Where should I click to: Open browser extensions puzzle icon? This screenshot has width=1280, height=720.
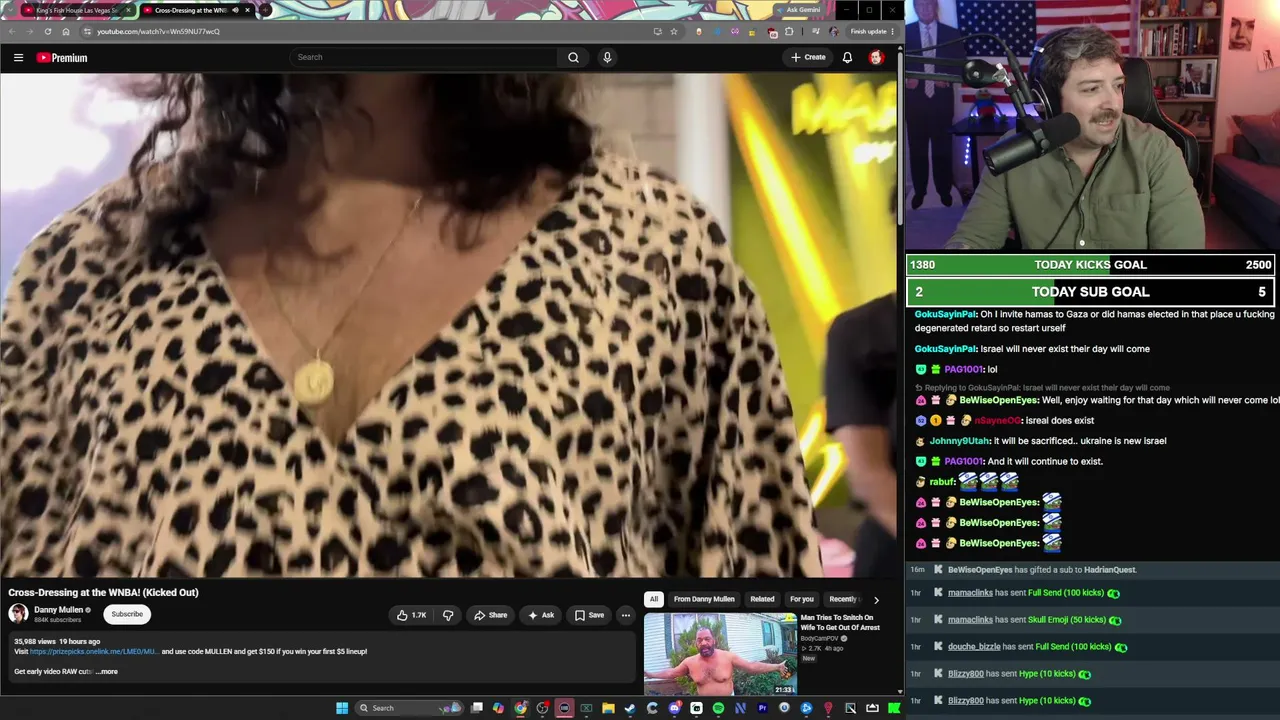[x=789, y=31]
